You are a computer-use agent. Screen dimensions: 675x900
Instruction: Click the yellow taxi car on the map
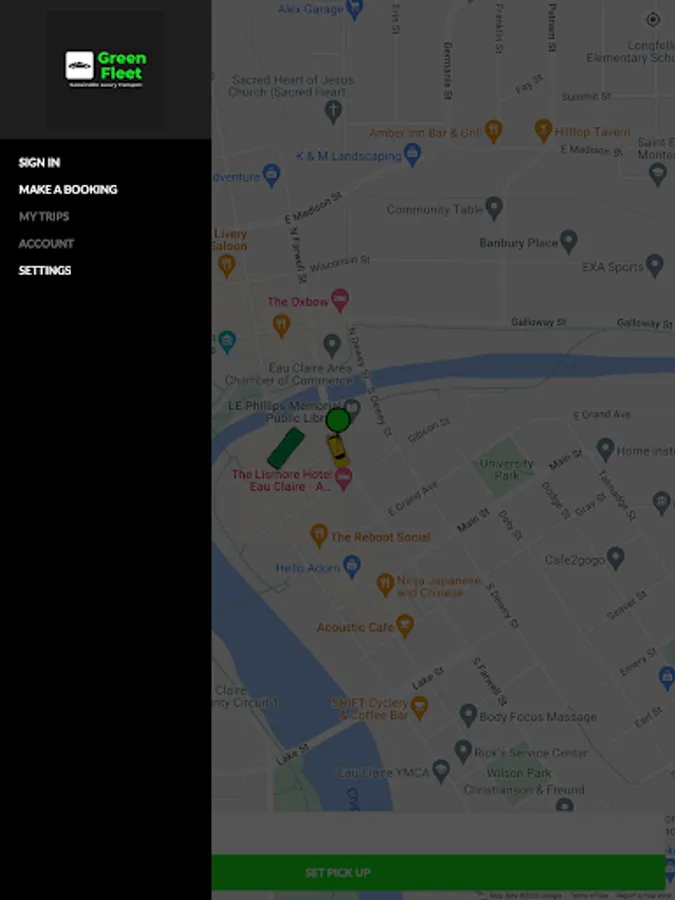tap(338, 451)
